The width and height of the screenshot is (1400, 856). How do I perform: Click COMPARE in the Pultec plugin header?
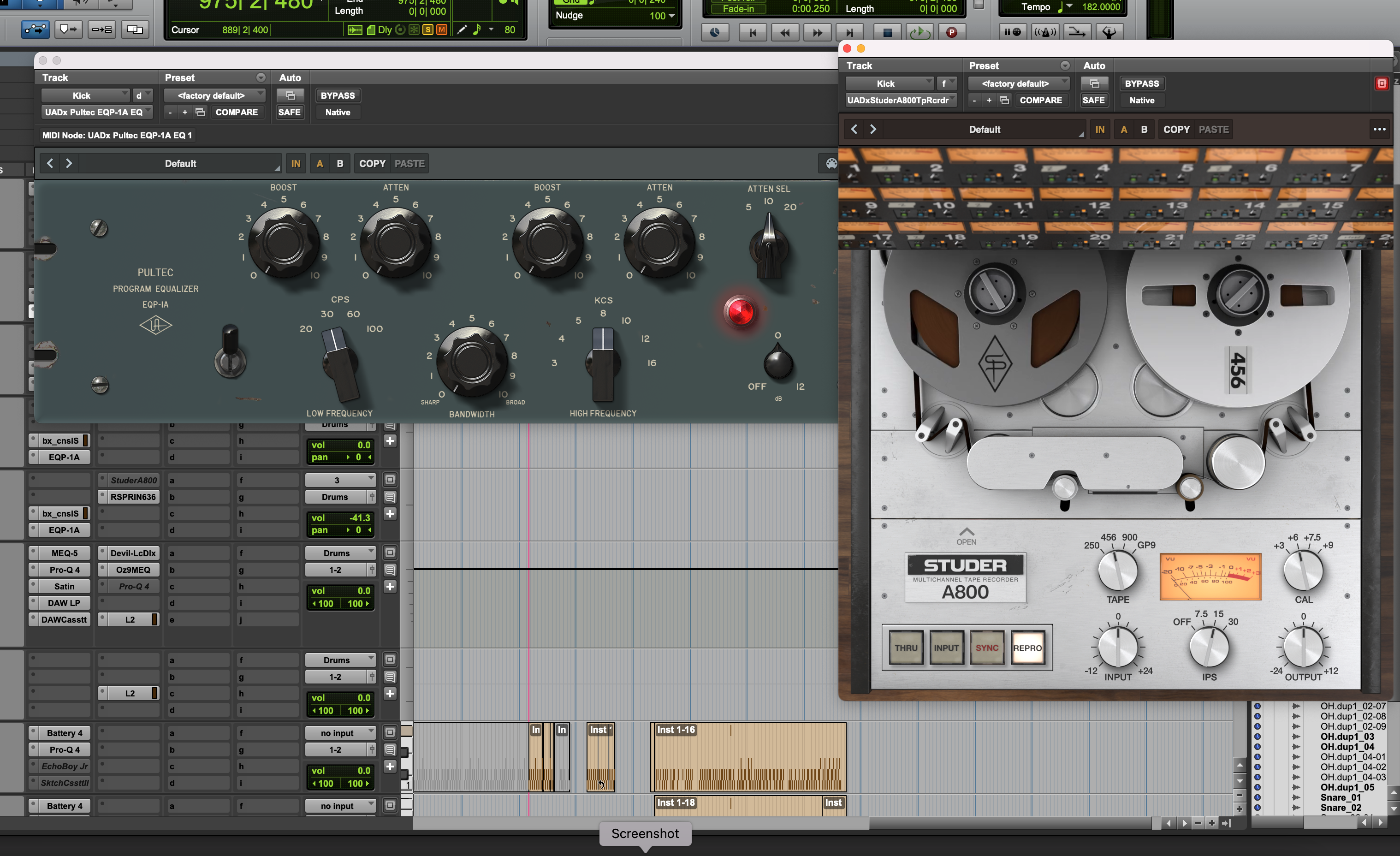pos(237,112)
